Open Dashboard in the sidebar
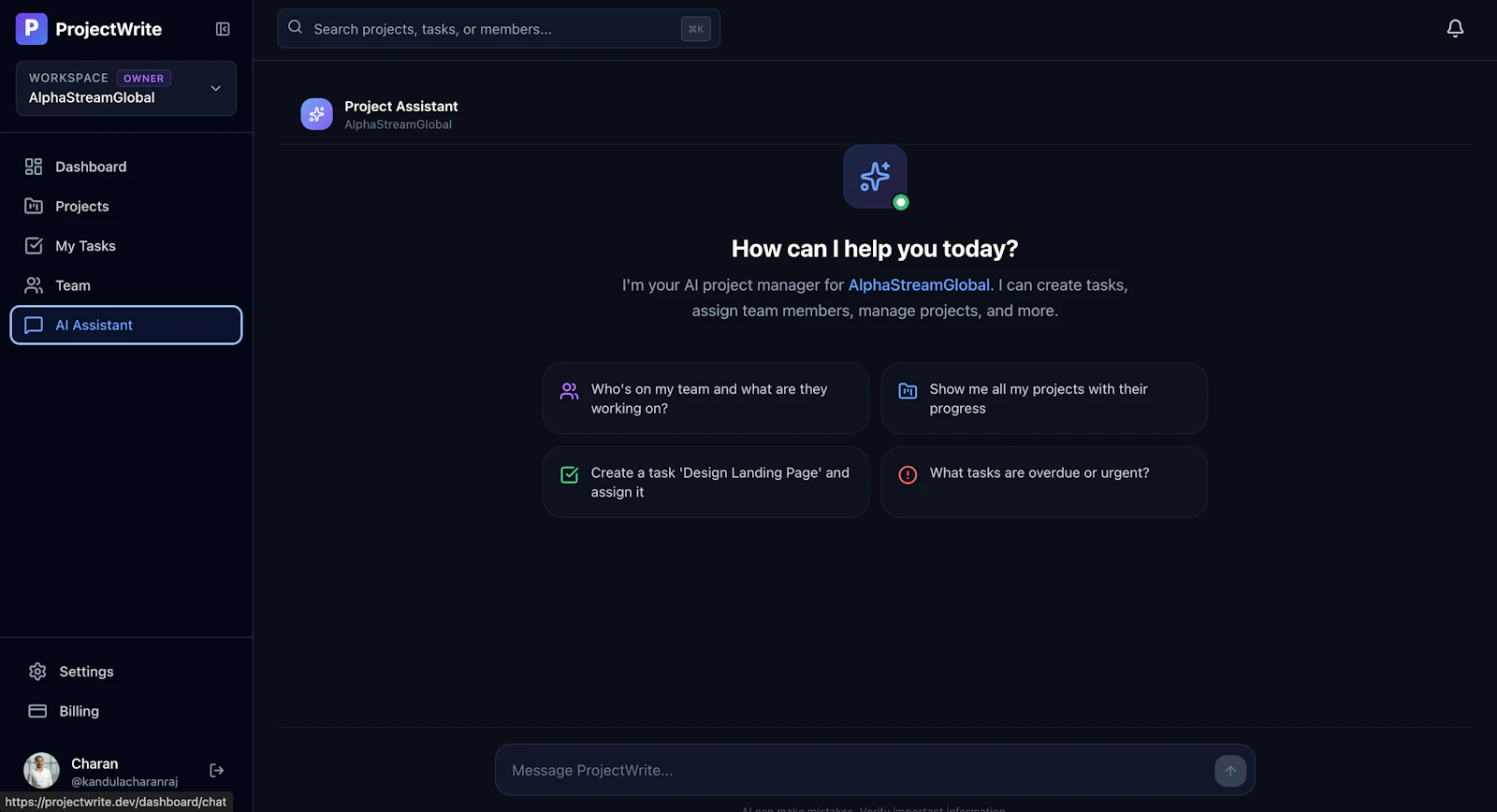 click(x=126, y=167)
